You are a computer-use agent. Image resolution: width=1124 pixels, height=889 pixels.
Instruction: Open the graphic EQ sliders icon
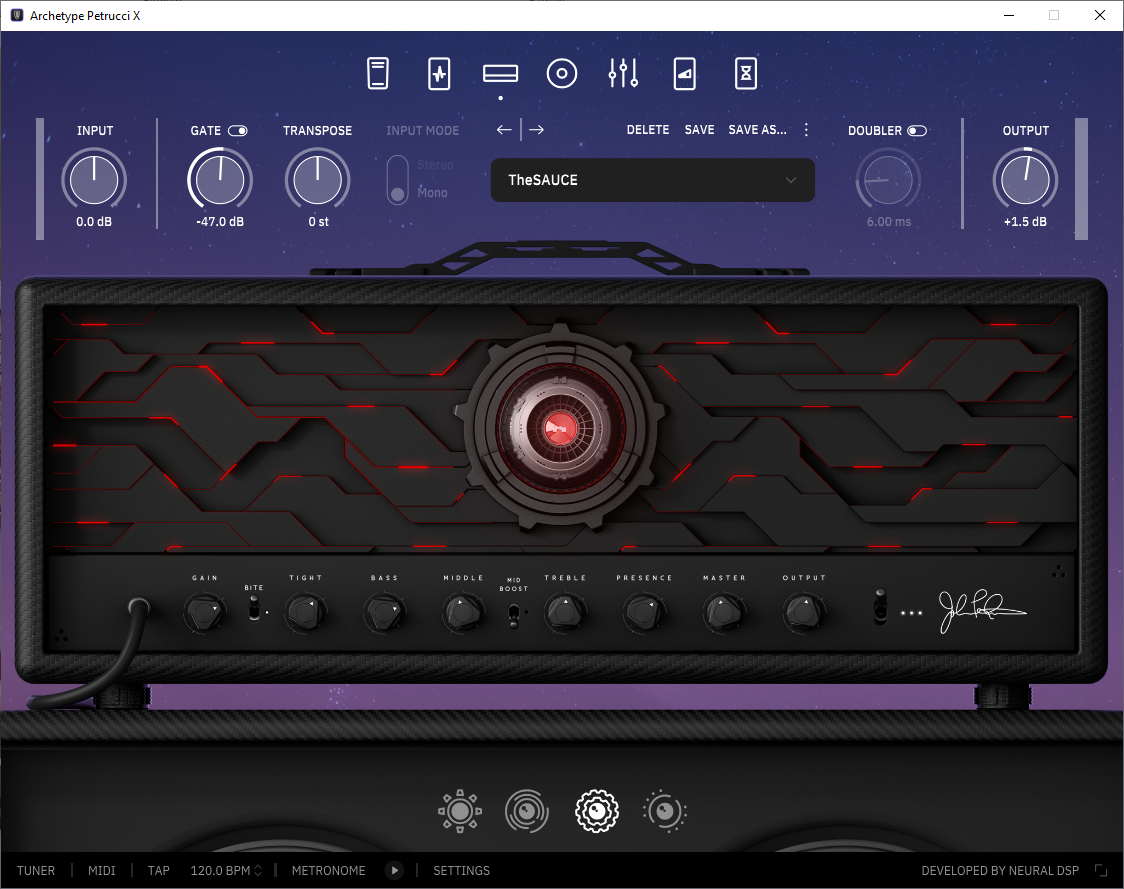tap(623, 73)
